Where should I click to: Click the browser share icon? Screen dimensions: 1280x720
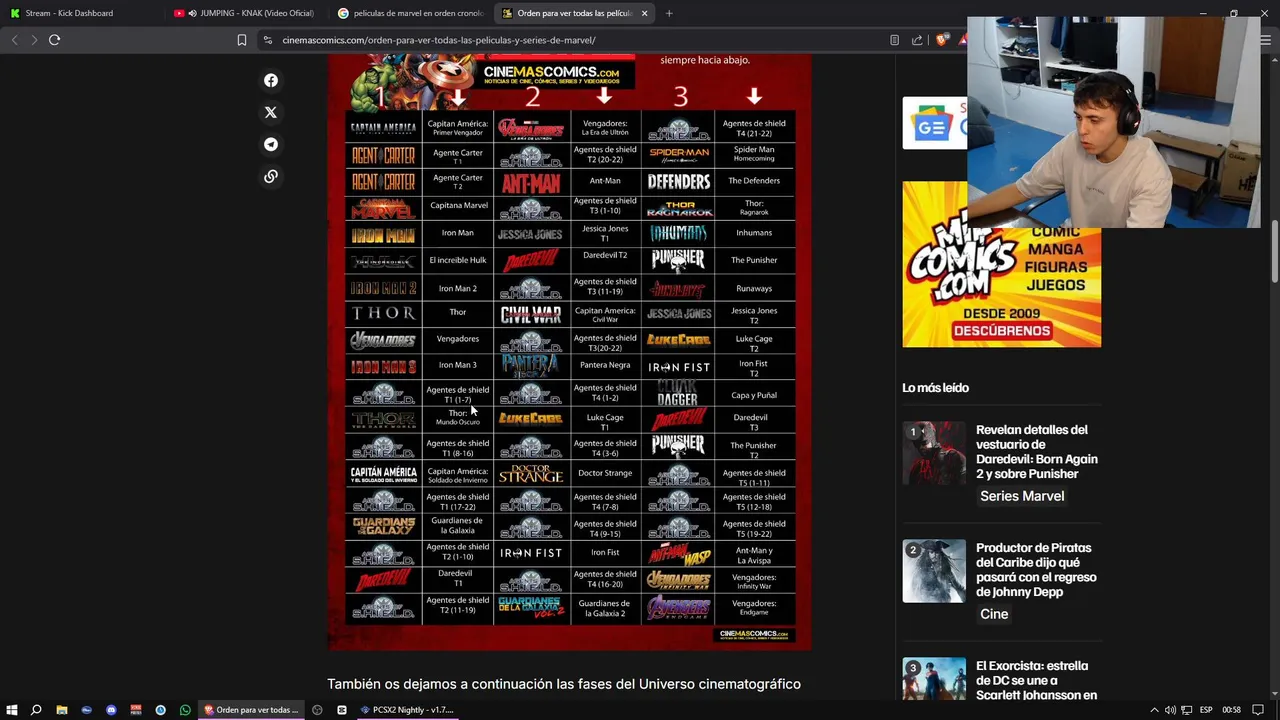917,40
